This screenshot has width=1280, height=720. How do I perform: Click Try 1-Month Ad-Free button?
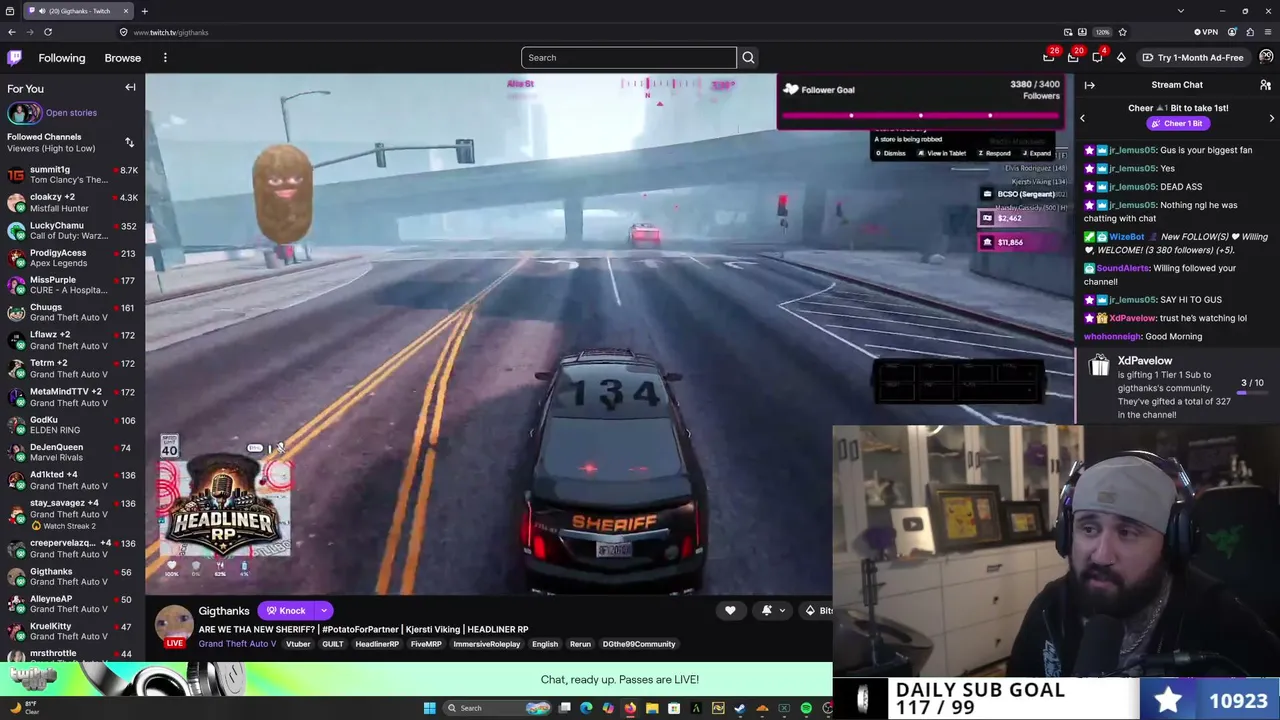1193,58
